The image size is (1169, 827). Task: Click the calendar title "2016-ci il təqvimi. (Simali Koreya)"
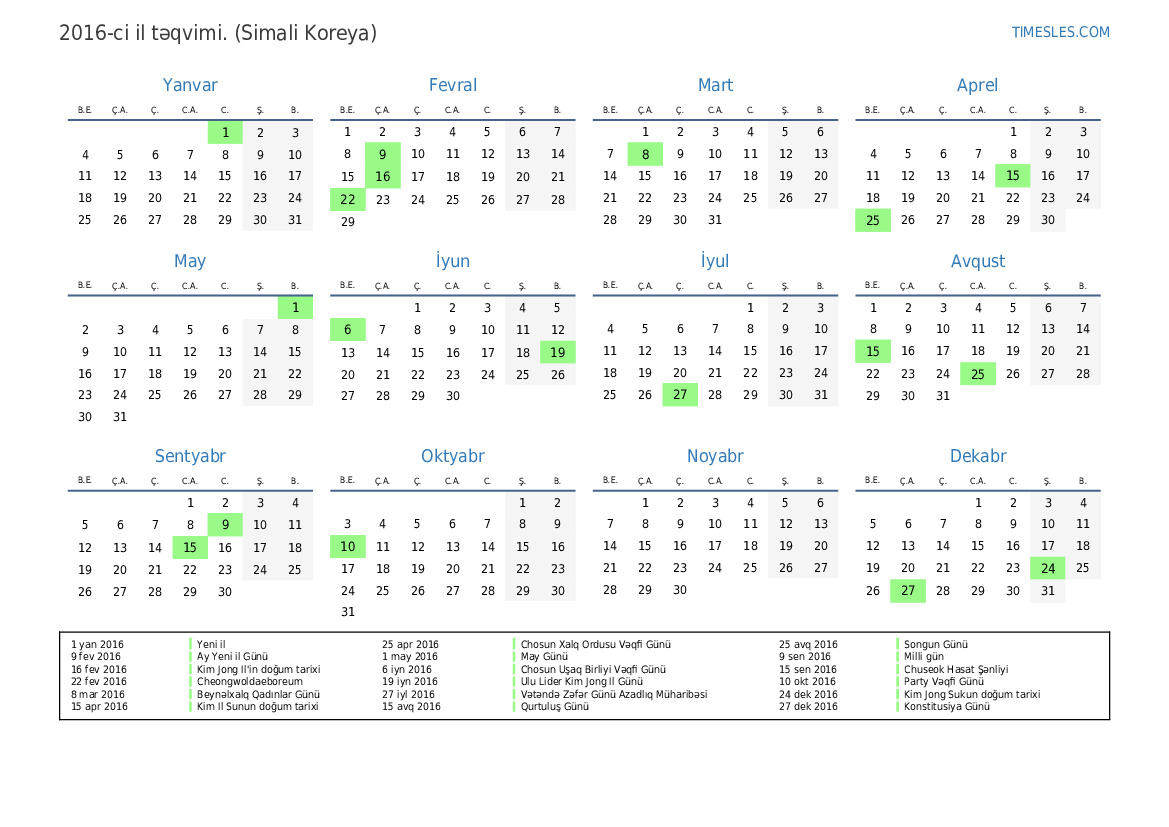click(218, 33)
